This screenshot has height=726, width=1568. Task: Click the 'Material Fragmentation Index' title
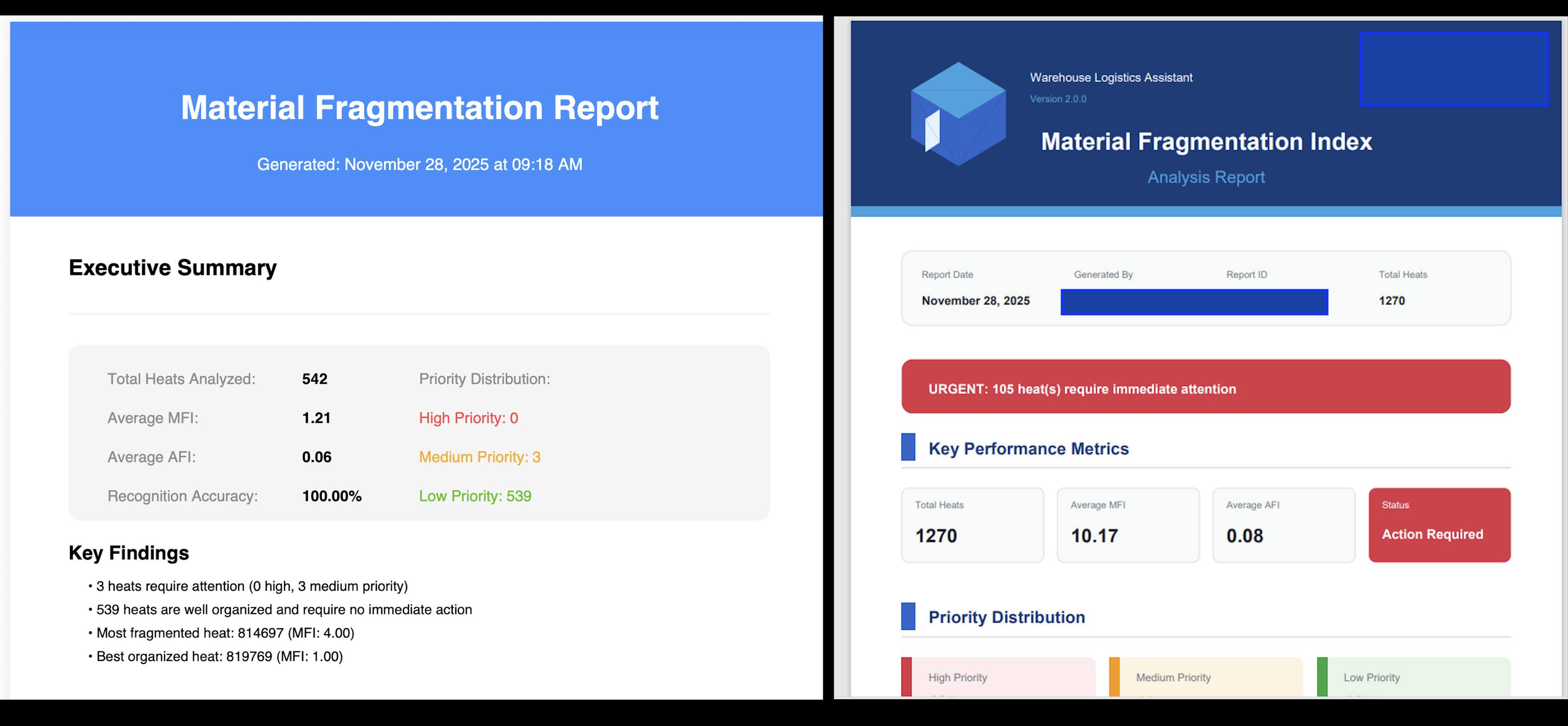coord(1206,142)
